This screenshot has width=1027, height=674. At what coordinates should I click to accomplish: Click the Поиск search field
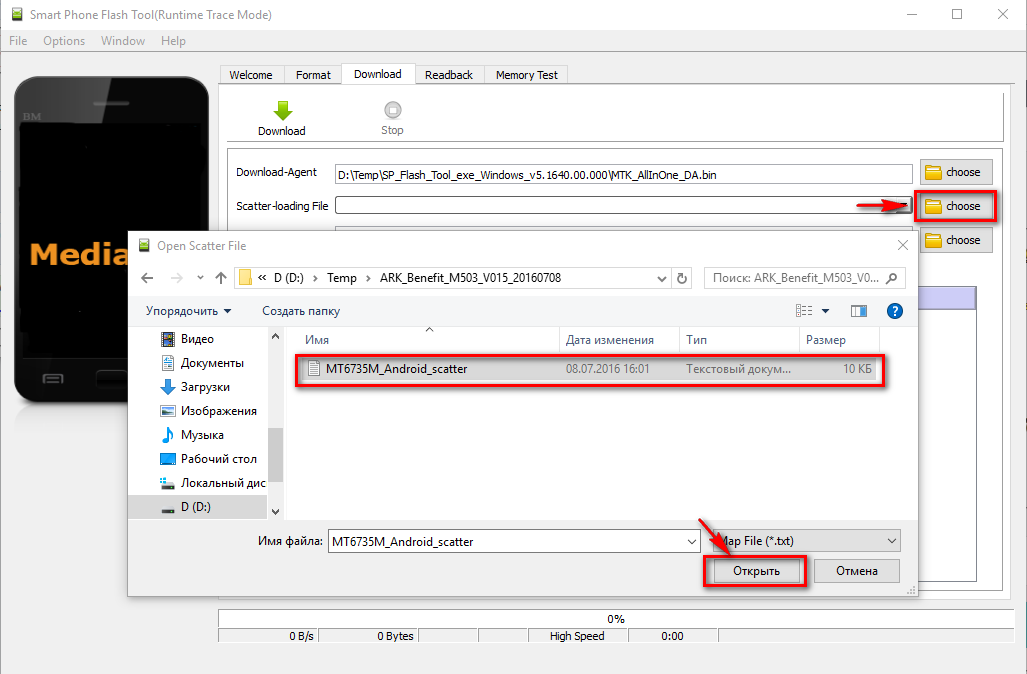pos(795,278)
